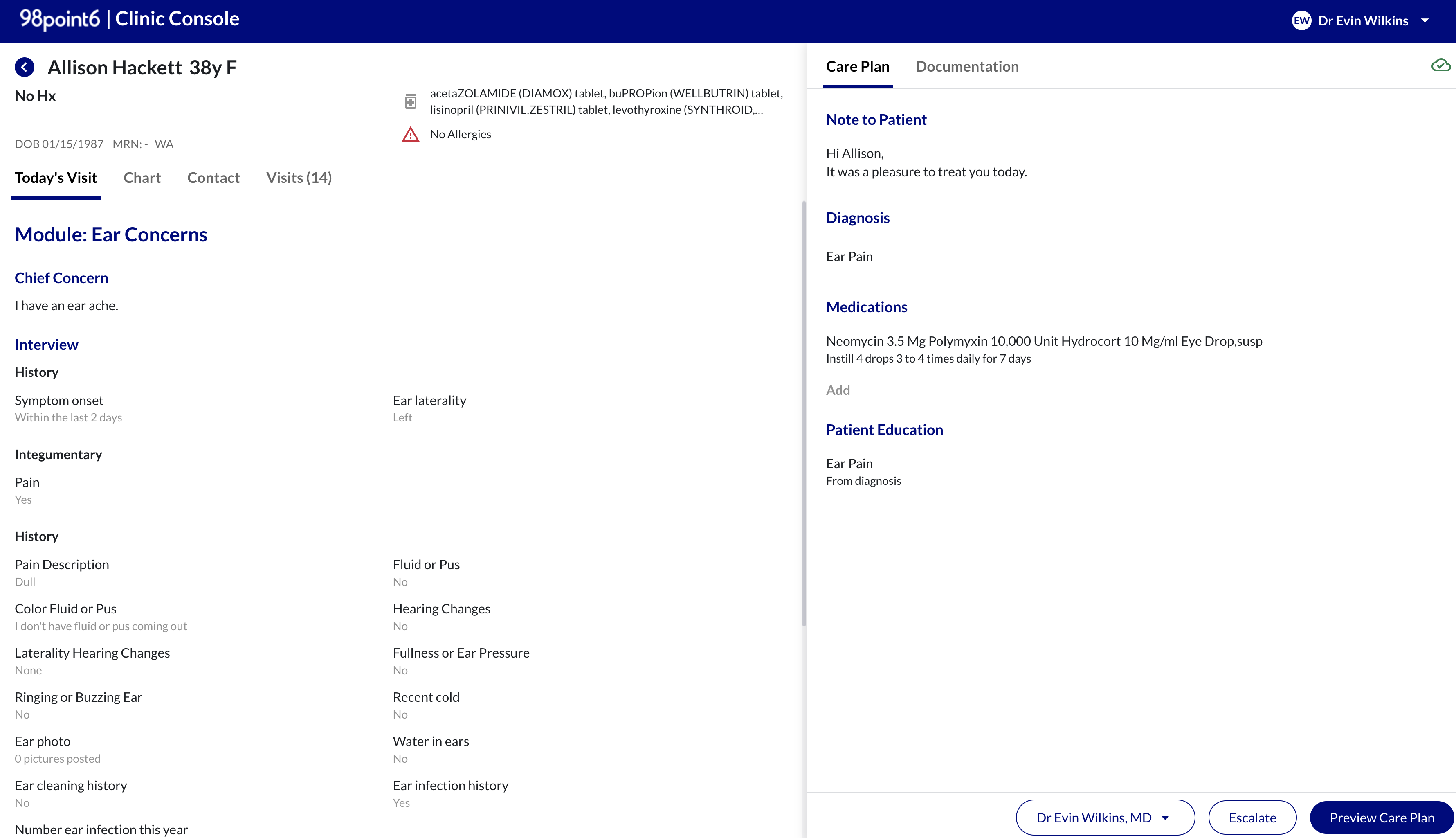Click the truncated medications list text

click(607, 101)
